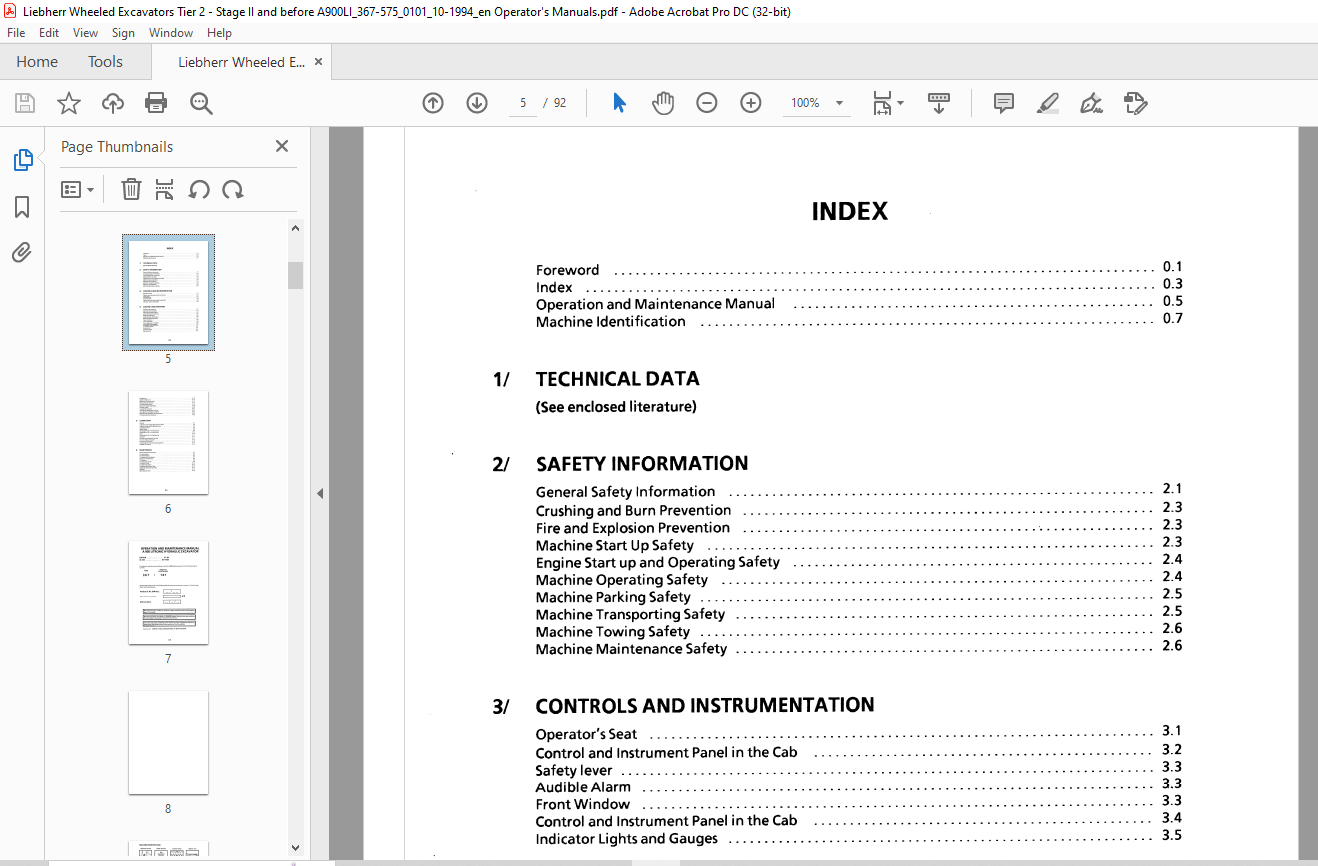Choose the Selection arrow tool
This screenshot has height=866, width=1318.
(619, 103)
